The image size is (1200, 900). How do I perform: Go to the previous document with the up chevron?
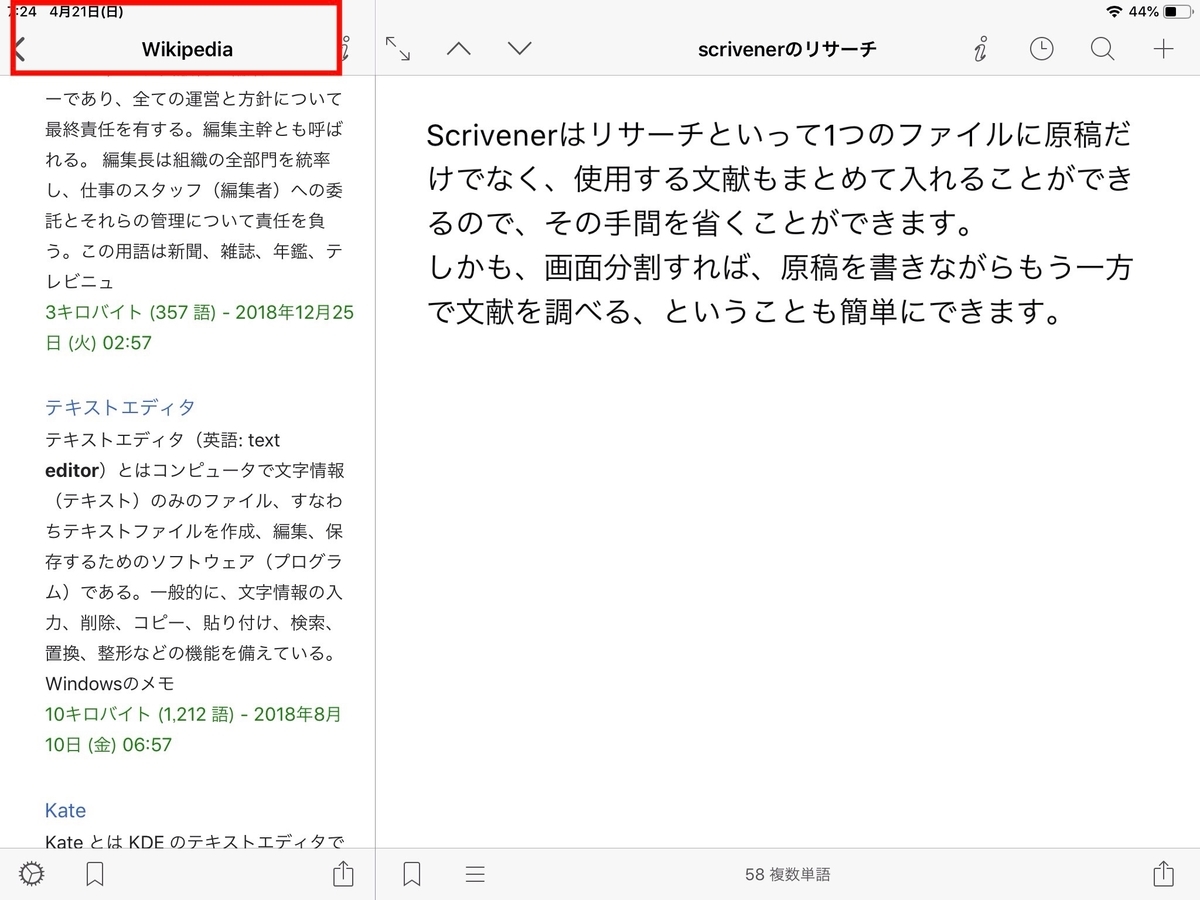(459, 48)
